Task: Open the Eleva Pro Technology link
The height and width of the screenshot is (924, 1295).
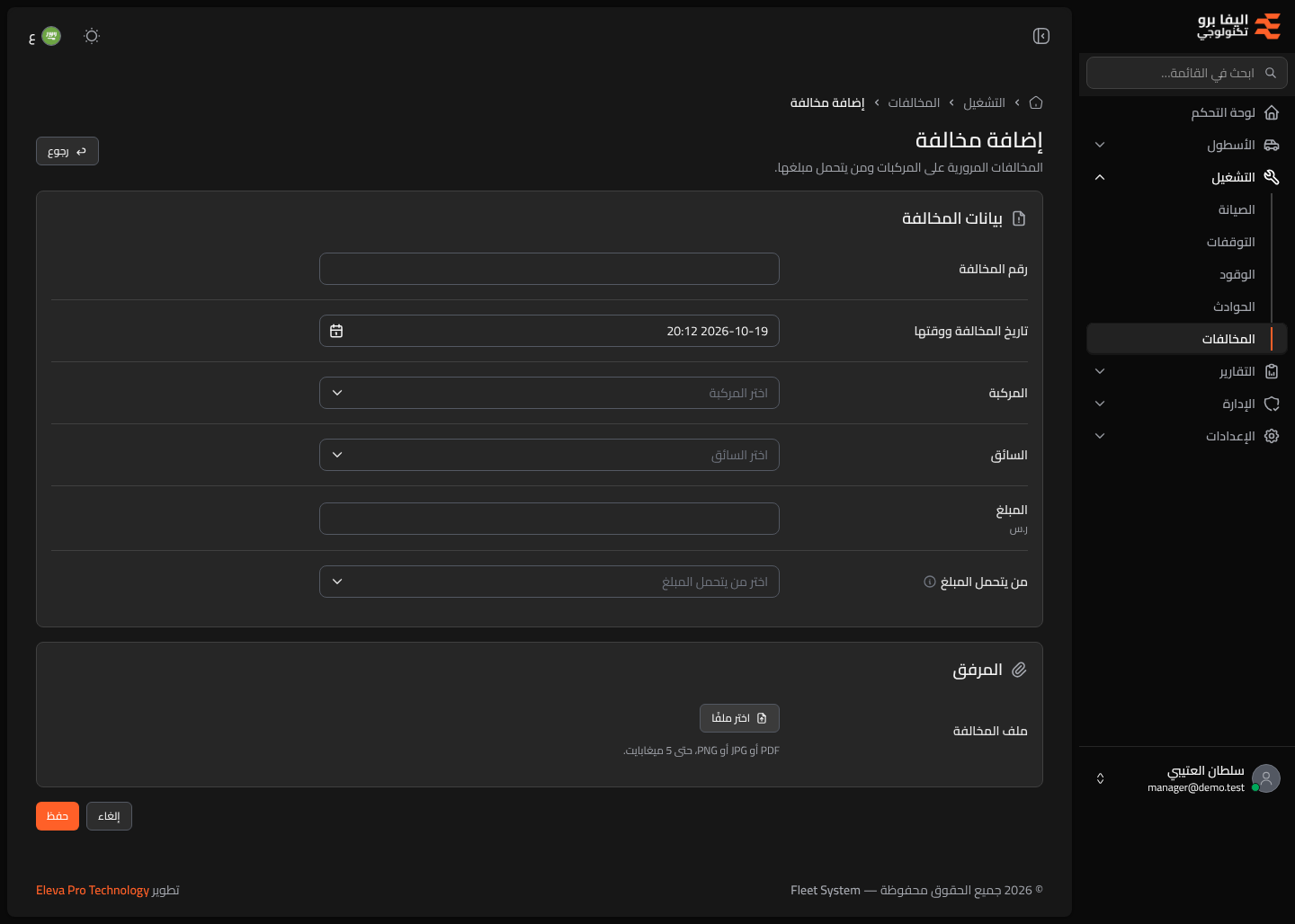Action: [93, 890]
